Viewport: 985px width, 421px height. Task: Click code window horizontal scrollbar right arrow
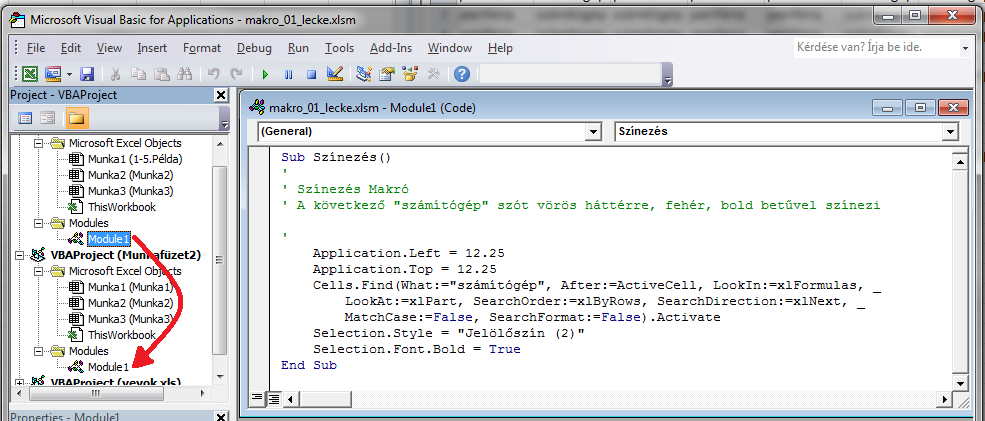point(943,398)
